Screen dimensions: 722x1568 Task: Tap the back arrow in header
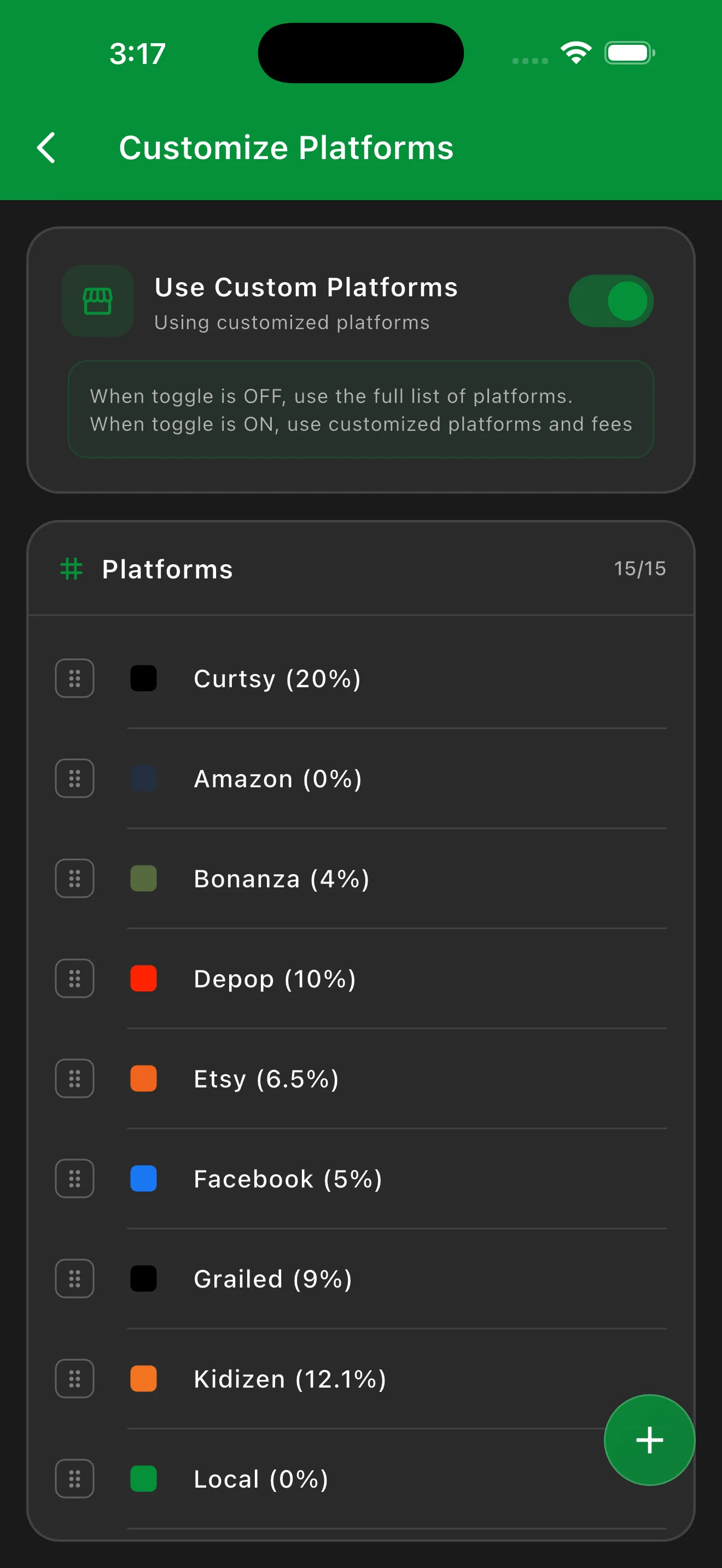46,147
